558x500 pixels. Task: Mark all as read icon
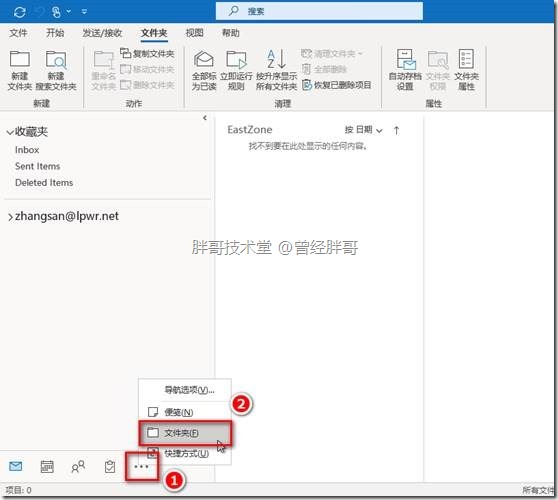point(204,70)
